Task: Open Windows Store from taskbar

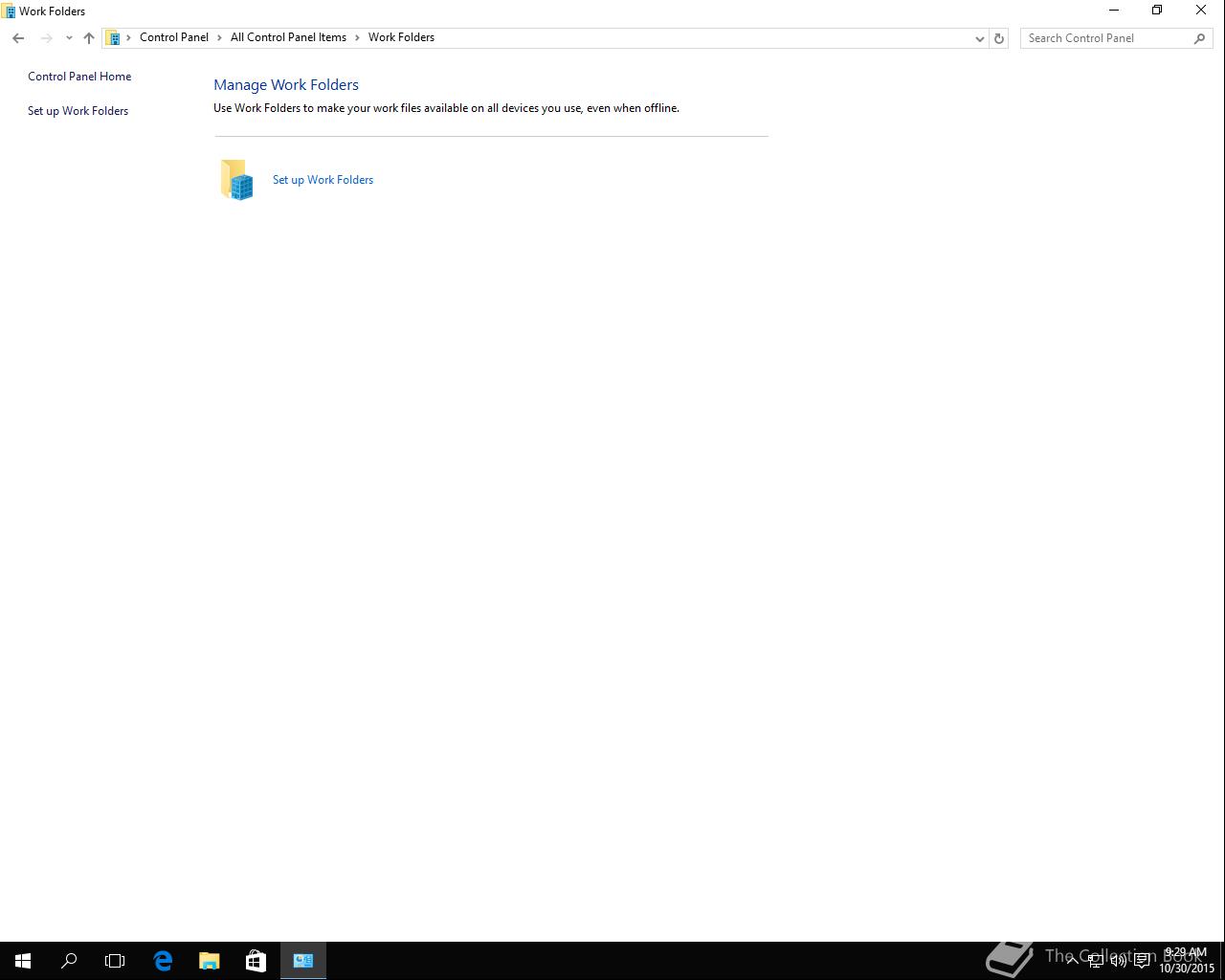Action: coord(256,961)
